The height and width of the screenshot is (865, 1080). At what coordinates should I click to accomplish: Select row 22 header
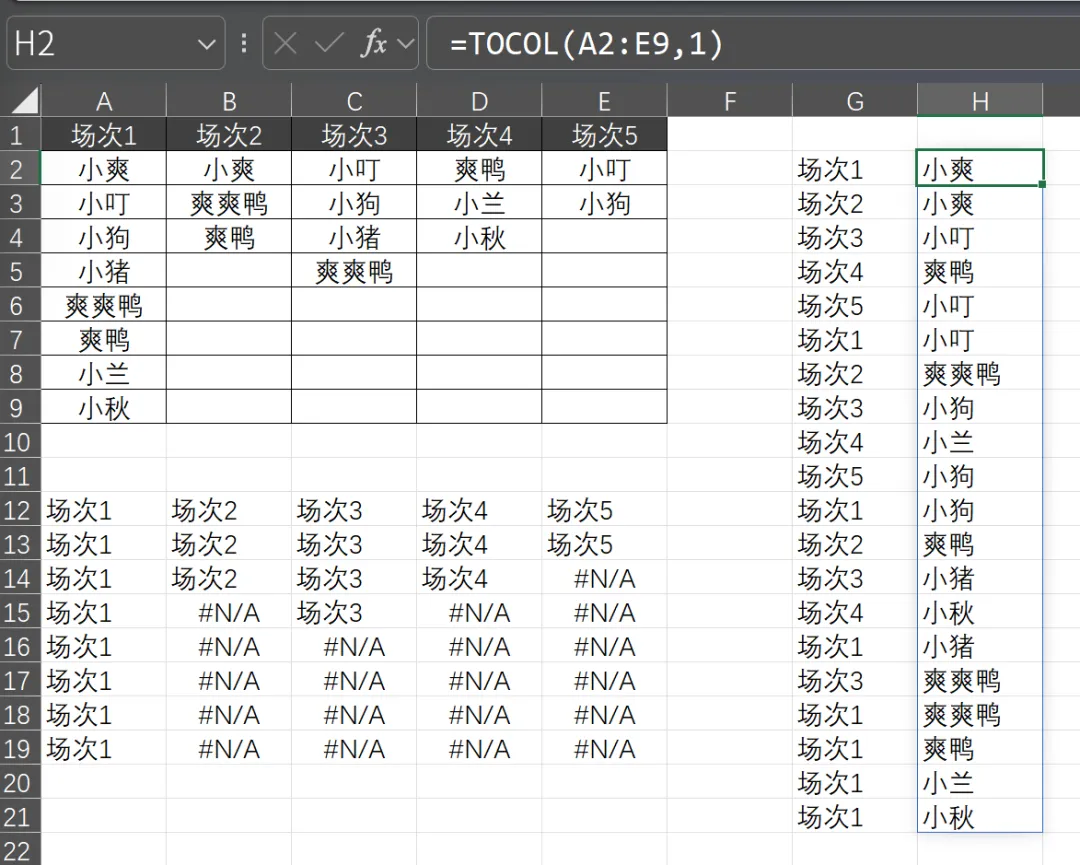[x=20, y=851]
